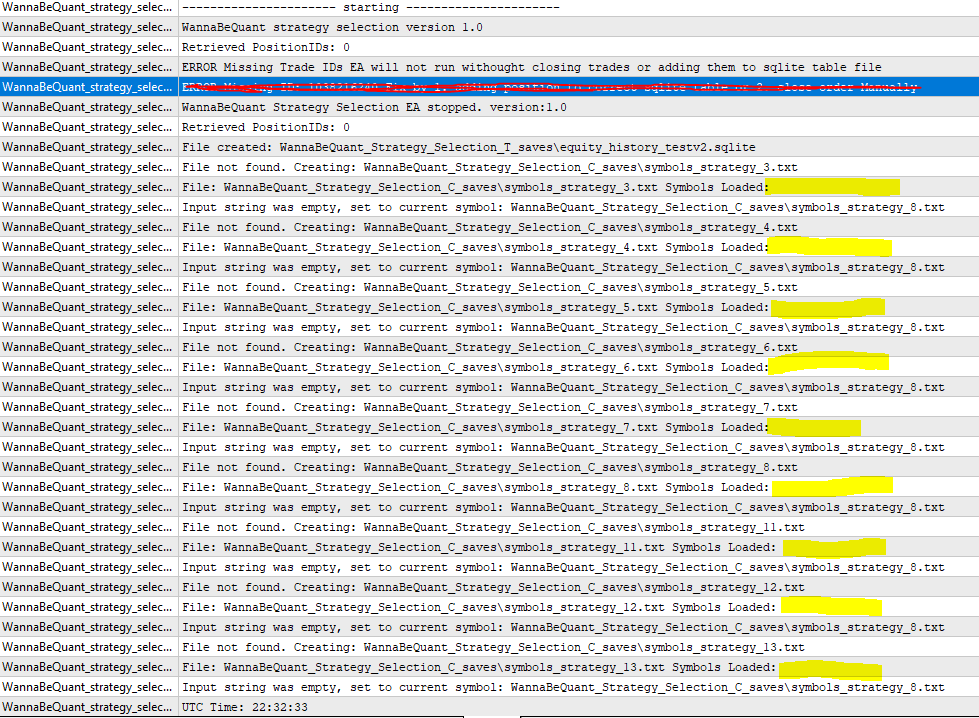
Task: Select 'Symbols Loaded' row for symbols_strategy_5.txt
Action: tap(490, 307)
